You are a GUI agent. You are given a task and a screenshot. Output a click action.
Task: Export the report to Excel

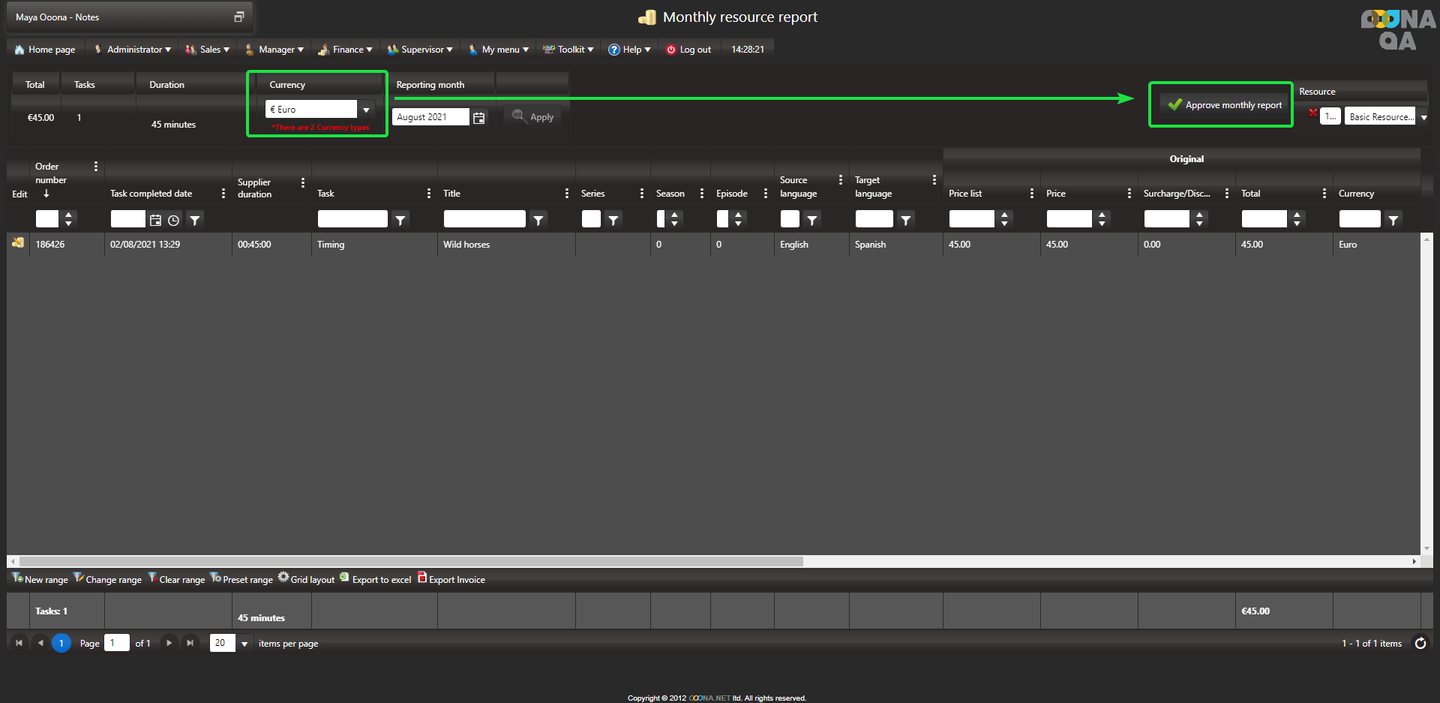click(376, 579)
